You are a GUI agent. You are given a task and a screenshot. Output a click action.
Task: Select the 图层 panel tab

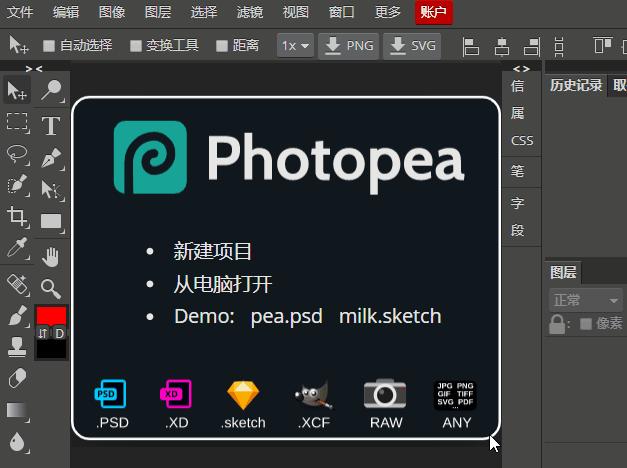coord(563,272)
